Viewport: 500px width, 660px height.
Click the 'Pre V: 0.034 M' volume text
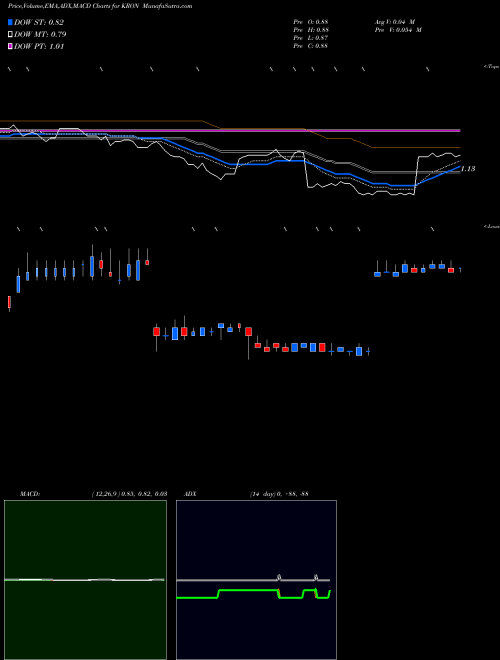398,30
